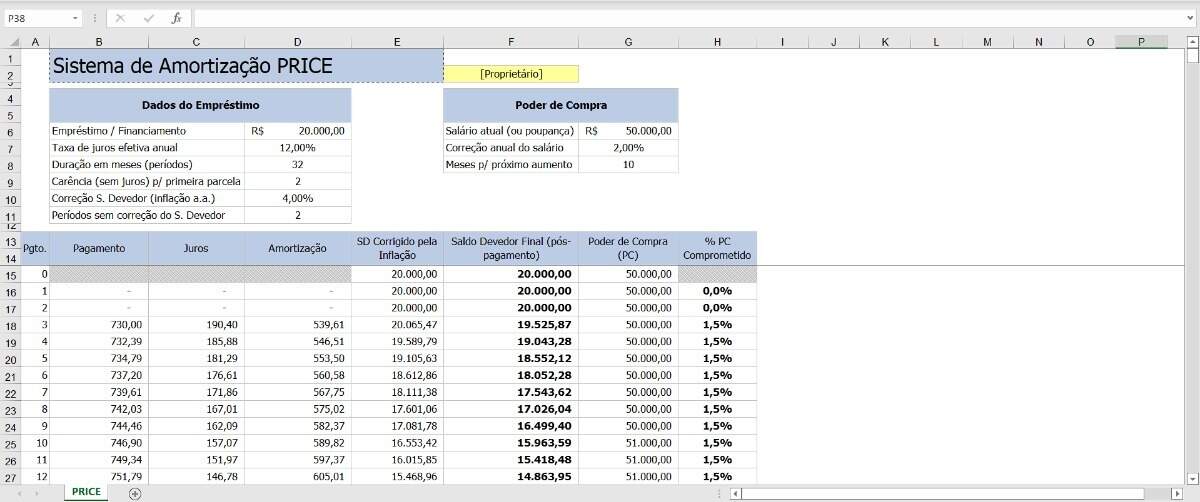The image size is (1200, 502).
Task: Click horizontal scrollbar right arrow
Action: pyautogui.click(x=1177, y=493)
